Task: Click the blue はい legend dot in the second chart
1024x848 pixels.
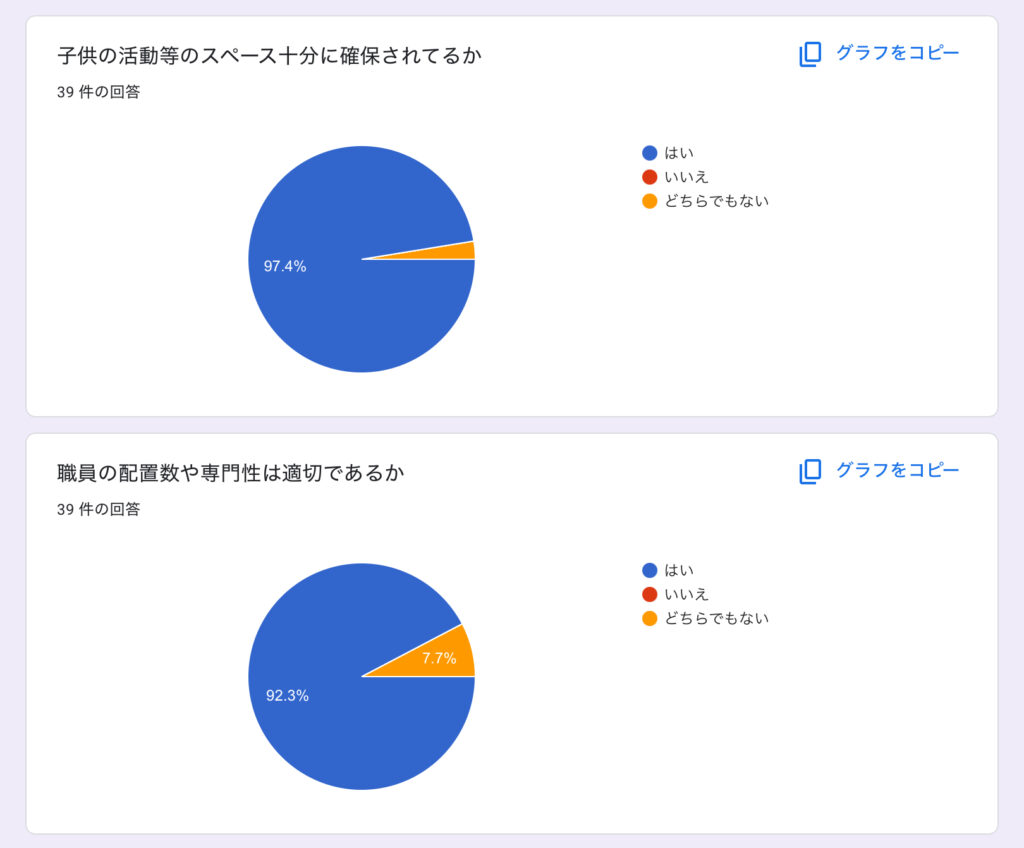Action: 650,570
